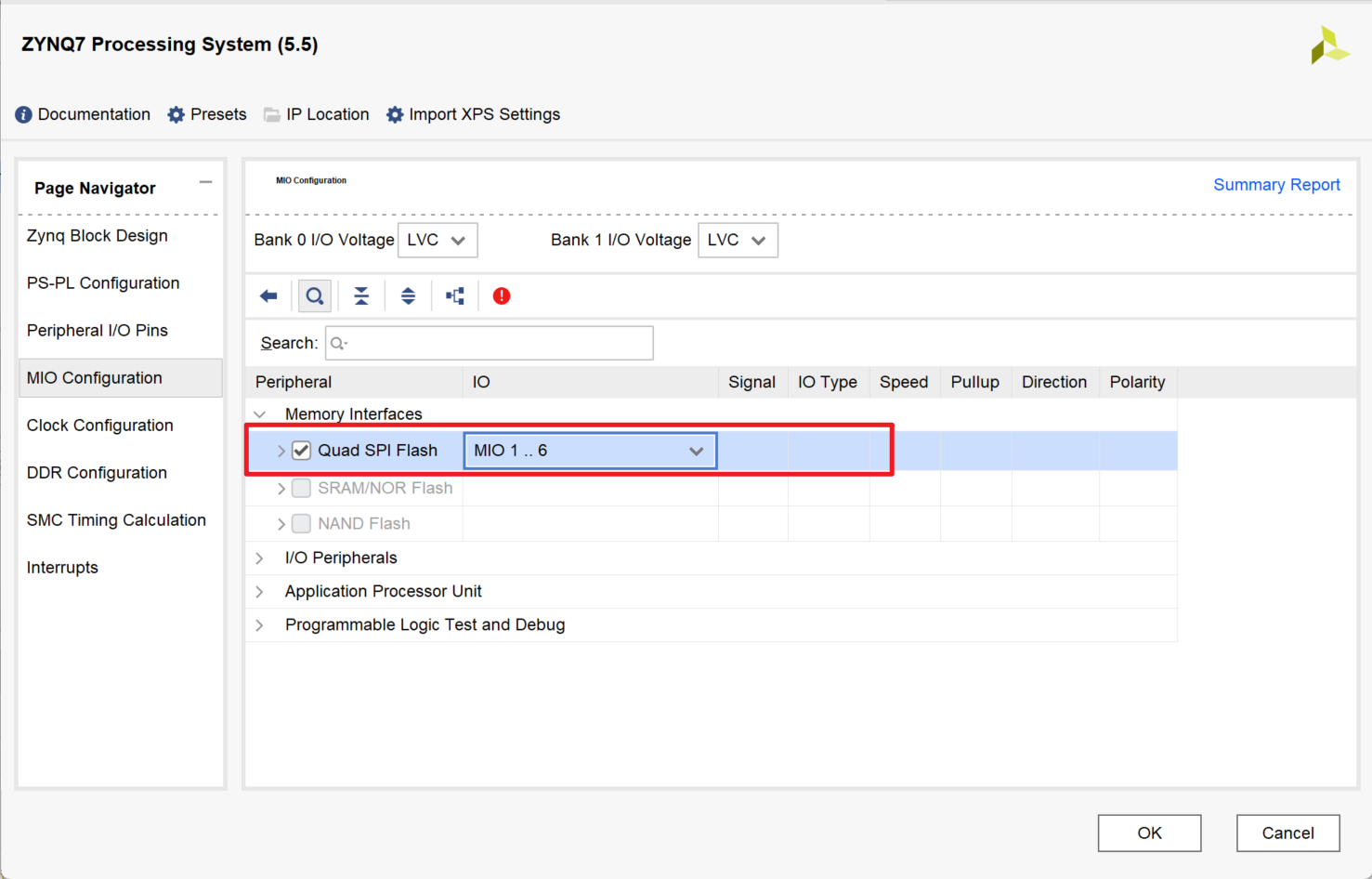Click the Collapse All toolbar icon

pyautogui.click(x=361, y=296)
